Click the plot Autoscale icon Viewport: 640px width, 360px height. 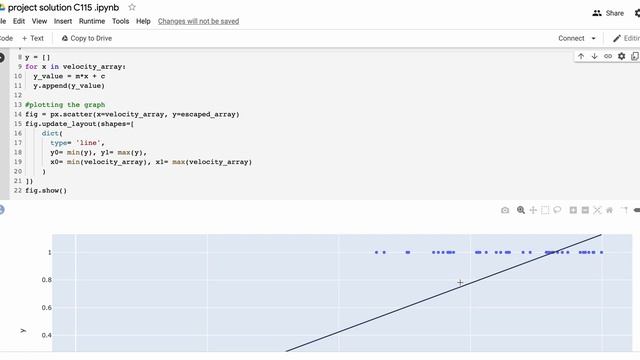597,210
